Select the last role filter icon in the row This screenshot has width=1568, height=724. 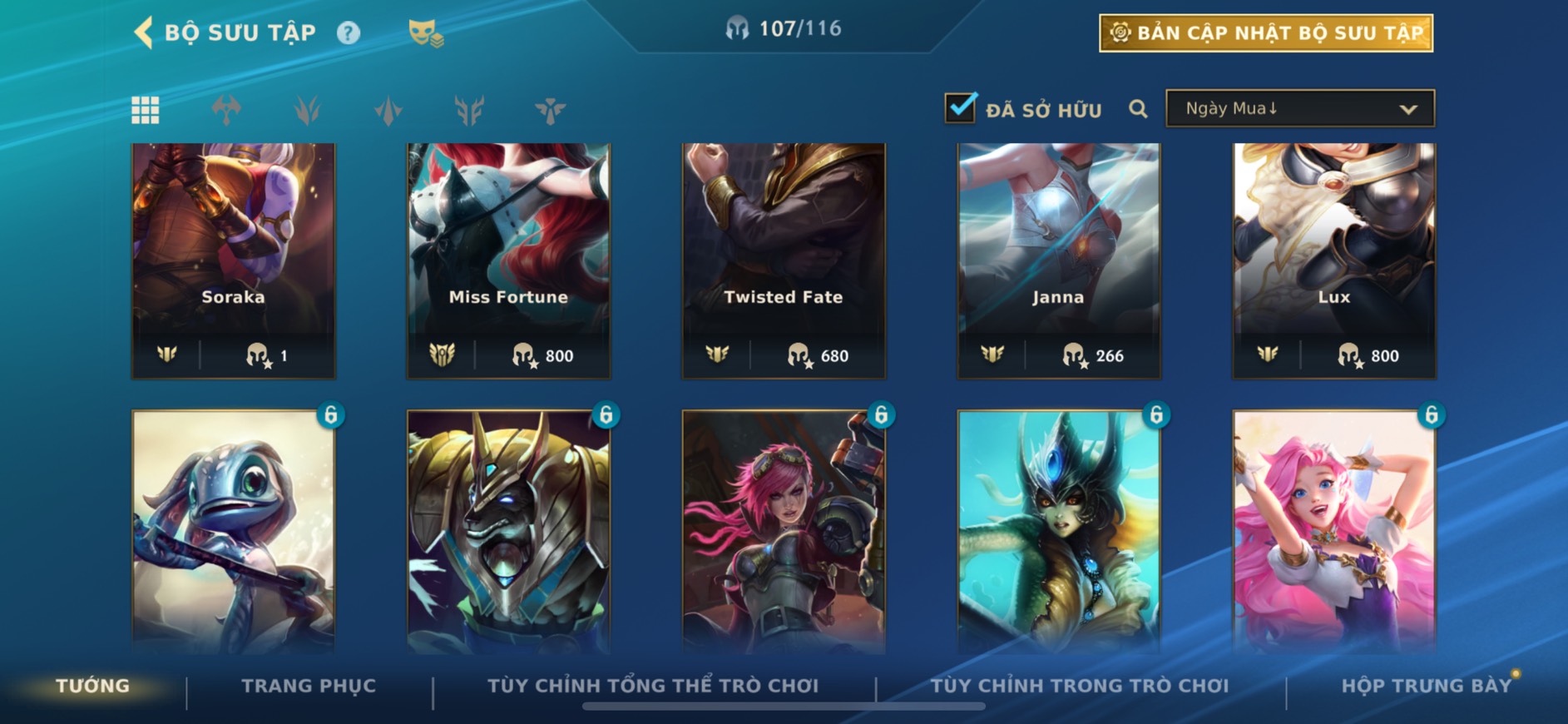pos(550,110)
